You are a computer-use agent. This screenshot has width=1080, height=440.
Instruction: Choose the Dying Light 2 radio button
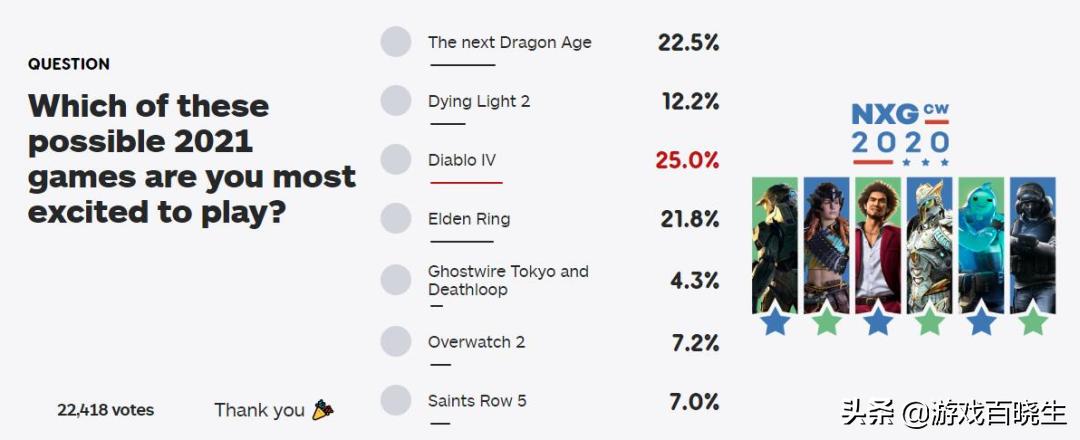point(396,101)
